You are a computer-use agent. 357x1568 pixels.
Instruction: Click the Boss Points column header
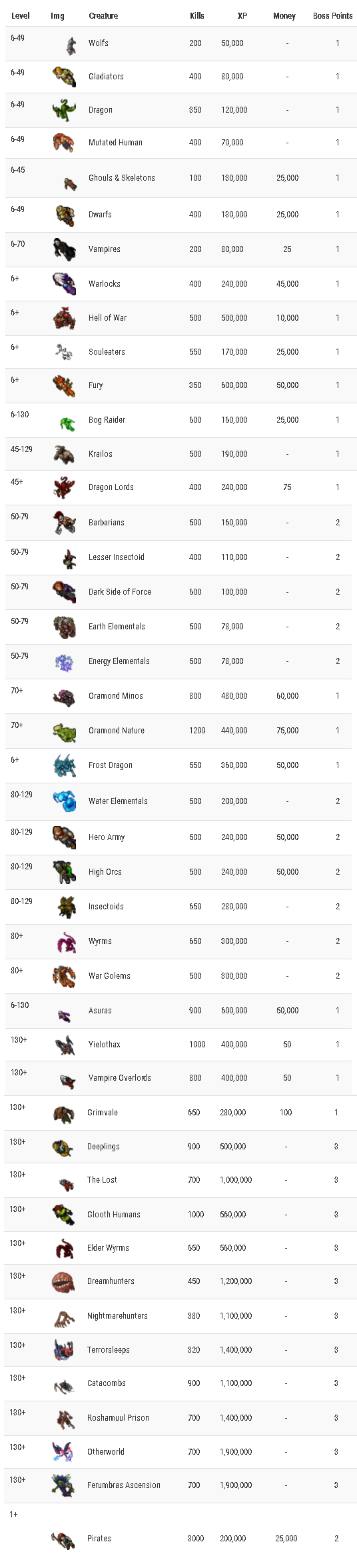333,15
